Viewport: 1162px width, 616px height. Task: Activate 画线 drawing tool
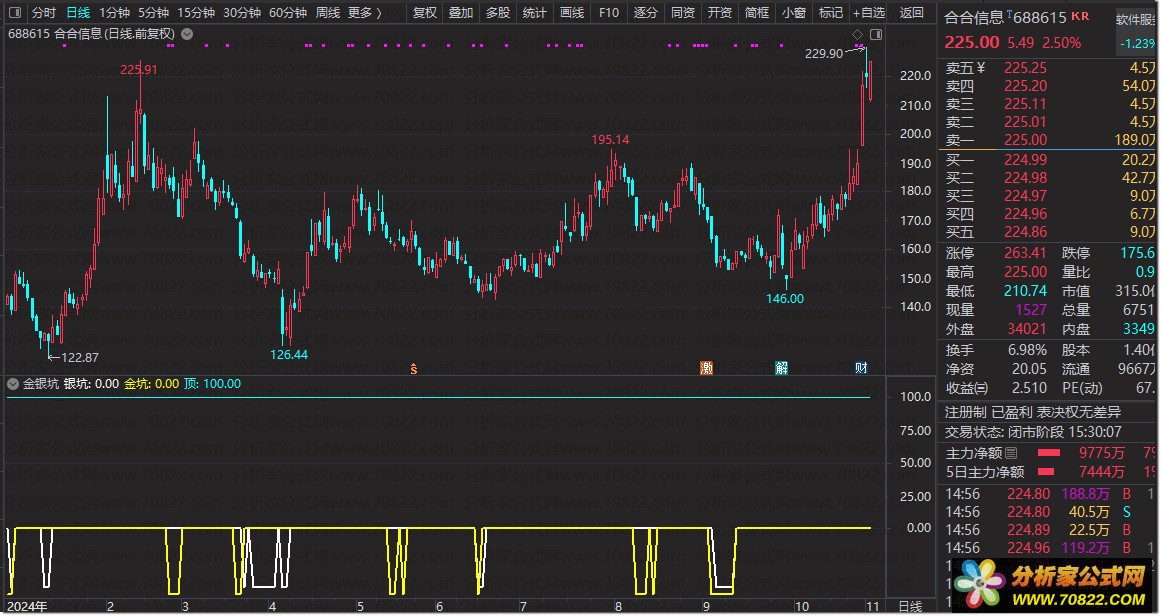[x=571, y=13]
